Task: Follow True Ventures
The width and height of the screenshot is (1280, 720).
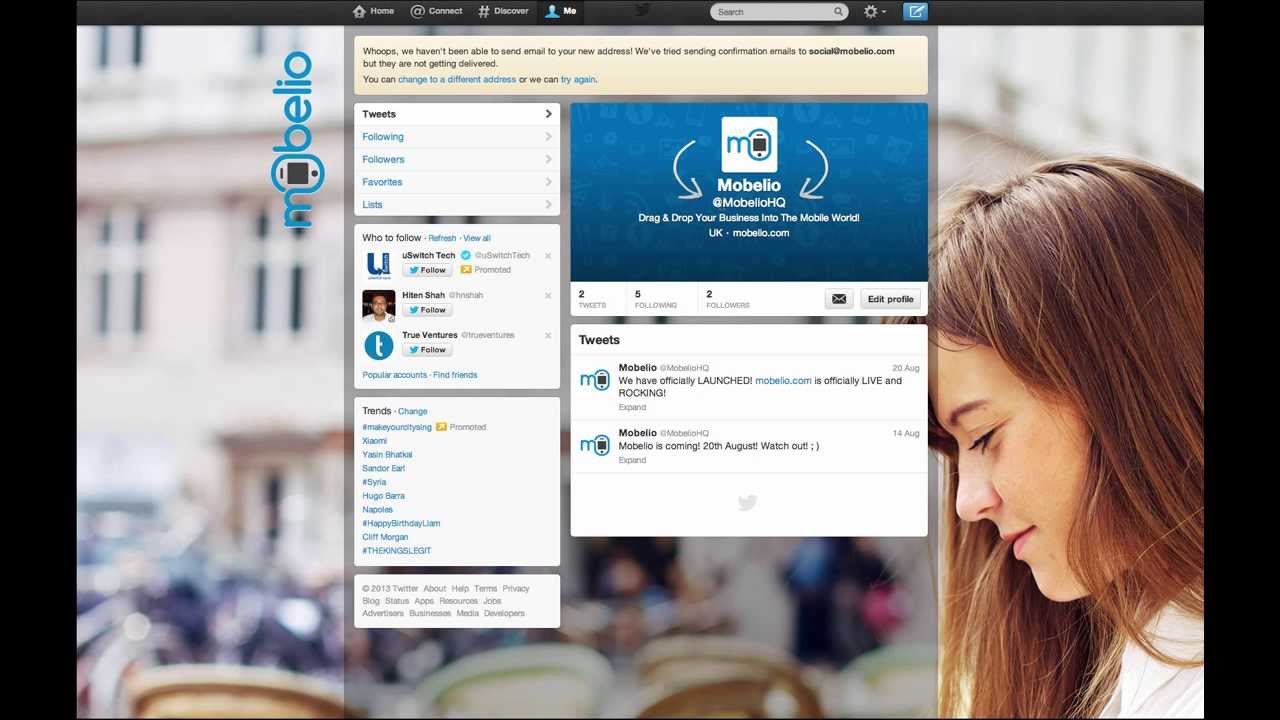Action: (x=427, y=350)
